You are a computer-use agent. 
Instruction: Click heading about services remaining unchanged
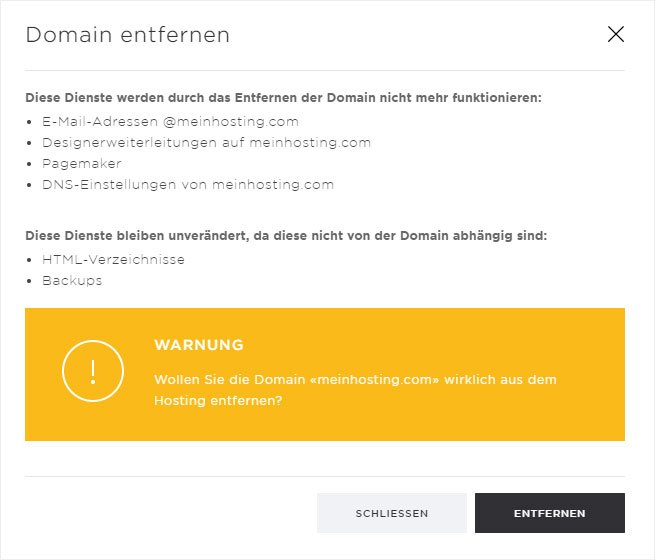click(x=286, y=236)
